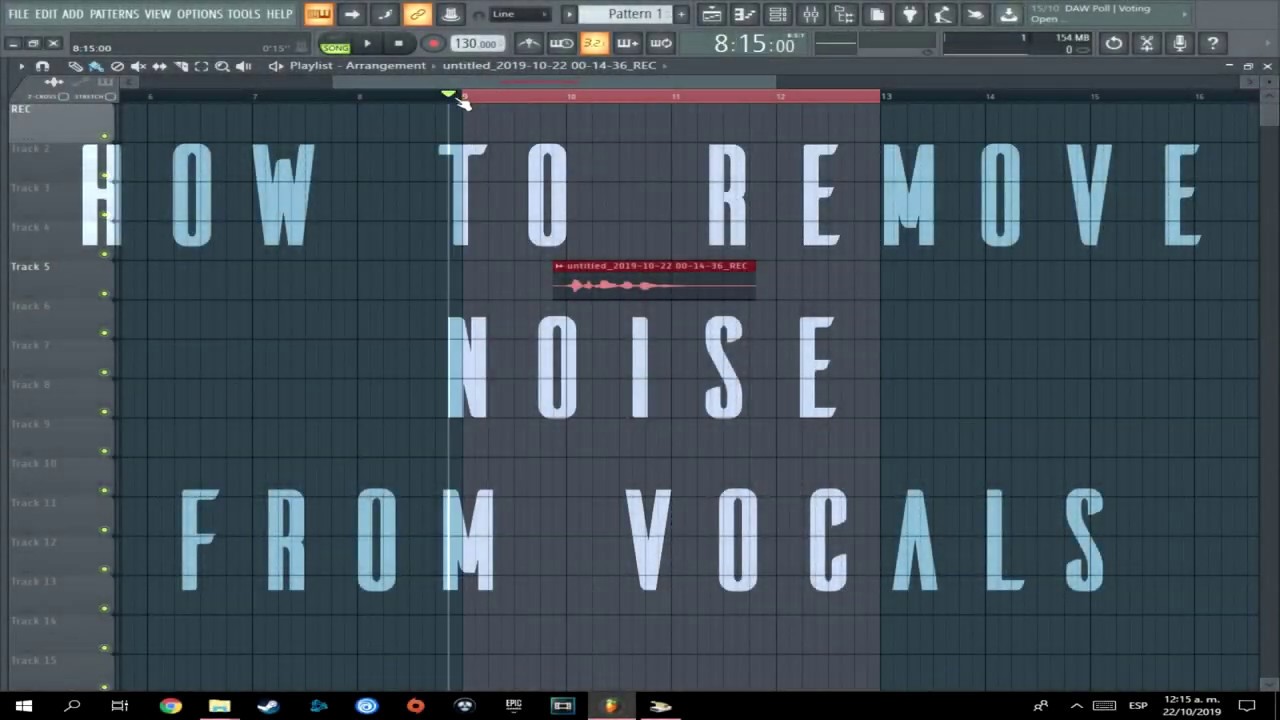Toggle the link-to-controller chain icon
The width and height of the screenshot is (1280, 720).
(x=418, y=14)
